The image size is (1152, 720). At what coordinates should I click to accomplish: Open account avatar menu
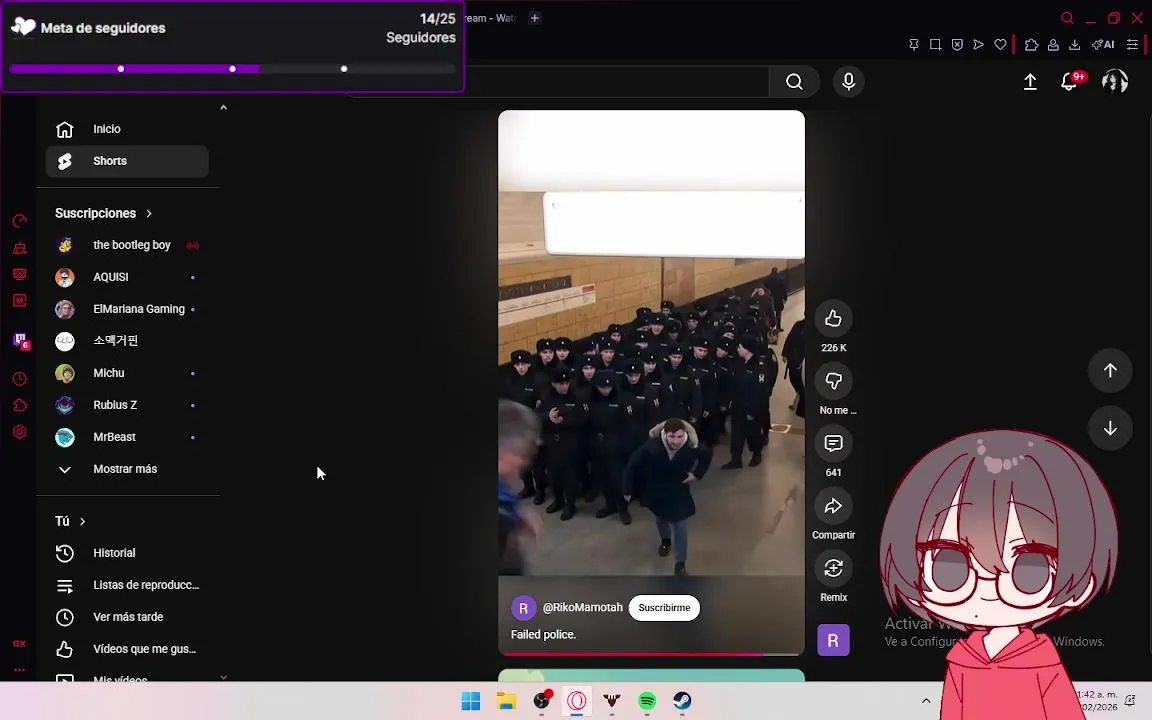click(x=1115, y=82)
